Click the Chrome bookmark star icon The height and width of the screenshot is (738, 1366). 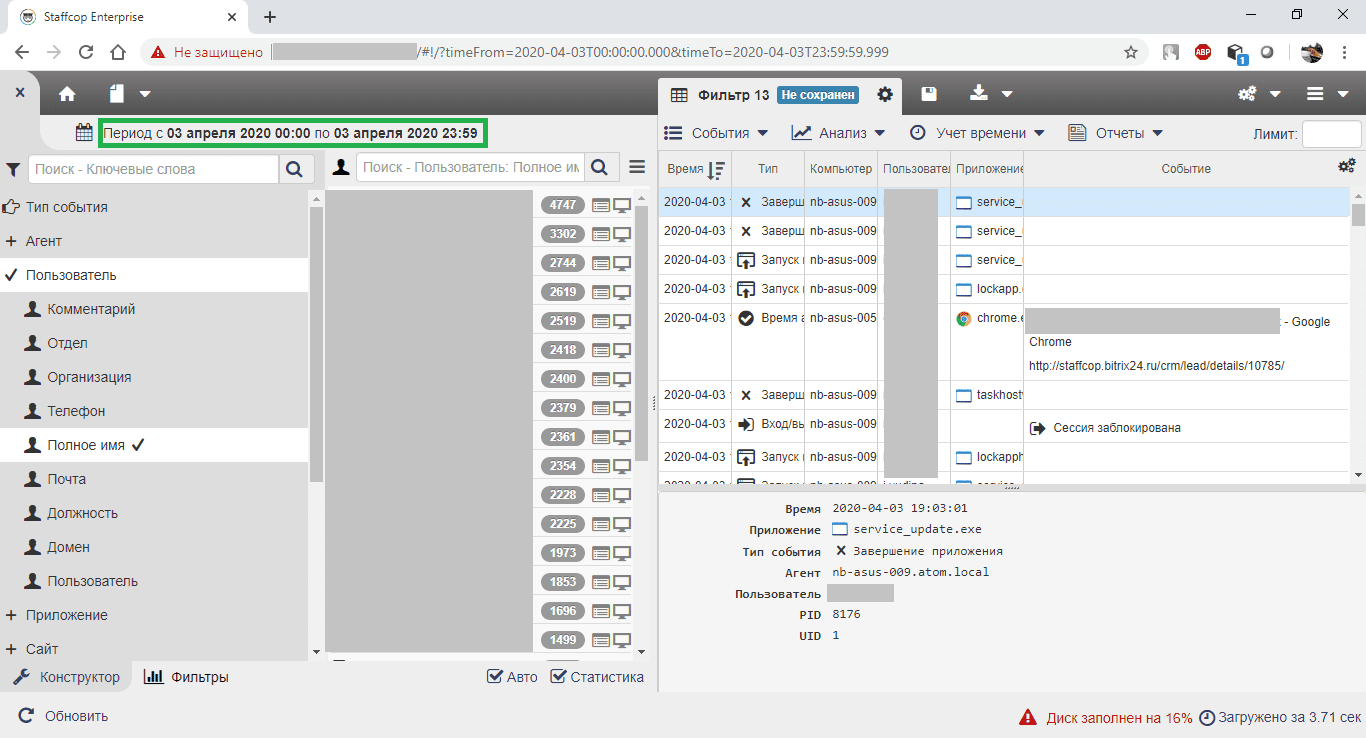tap(1131, 52)
